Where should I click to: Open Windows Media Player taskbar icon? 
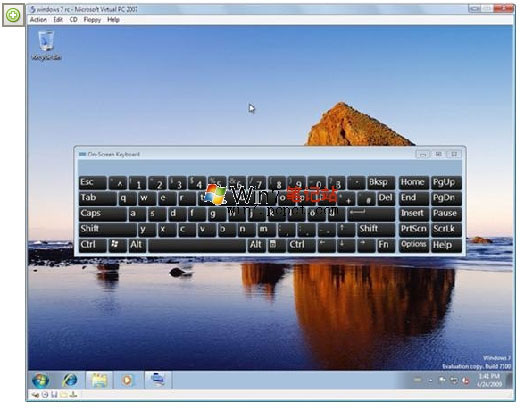point(128,380)
